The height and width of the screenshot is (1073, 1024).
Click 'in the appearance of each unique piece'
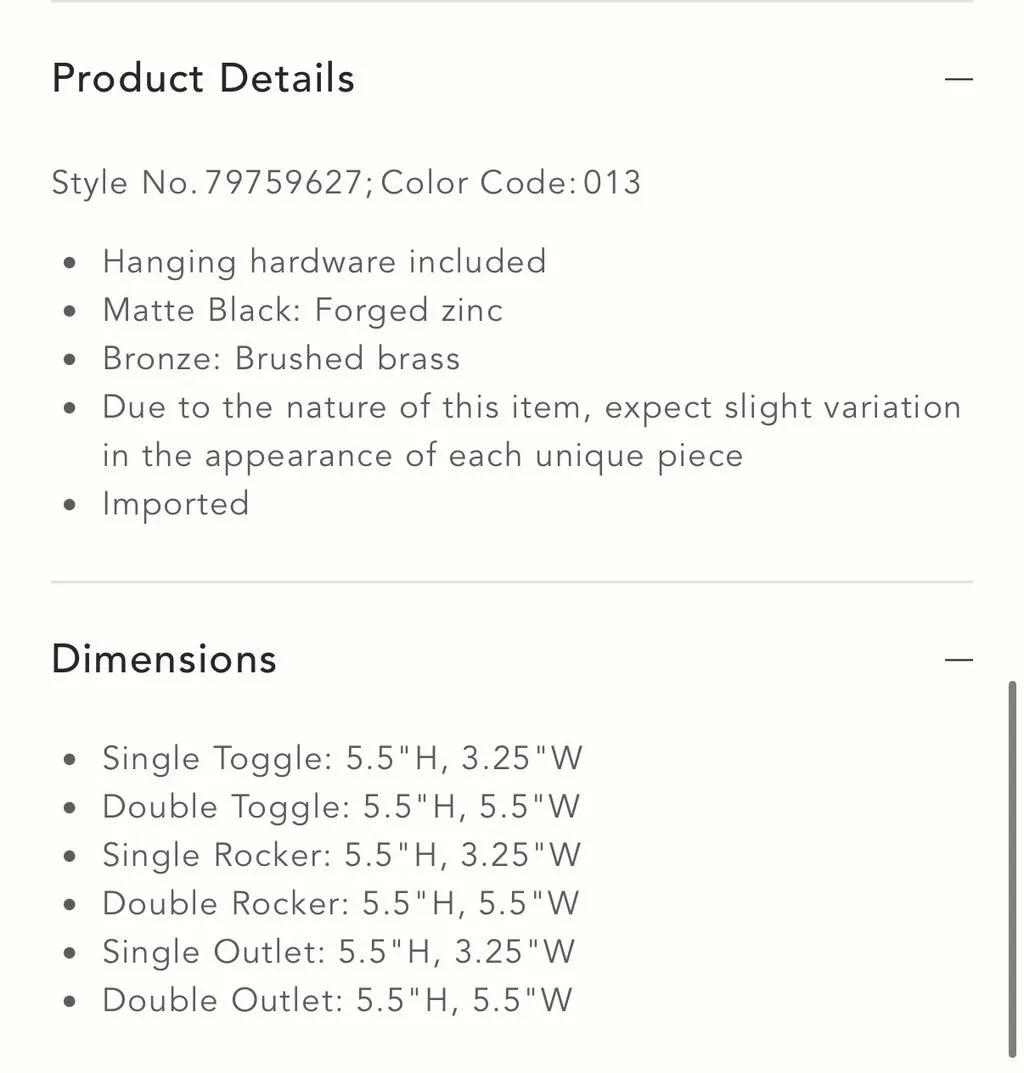click(x=423, y=456)
